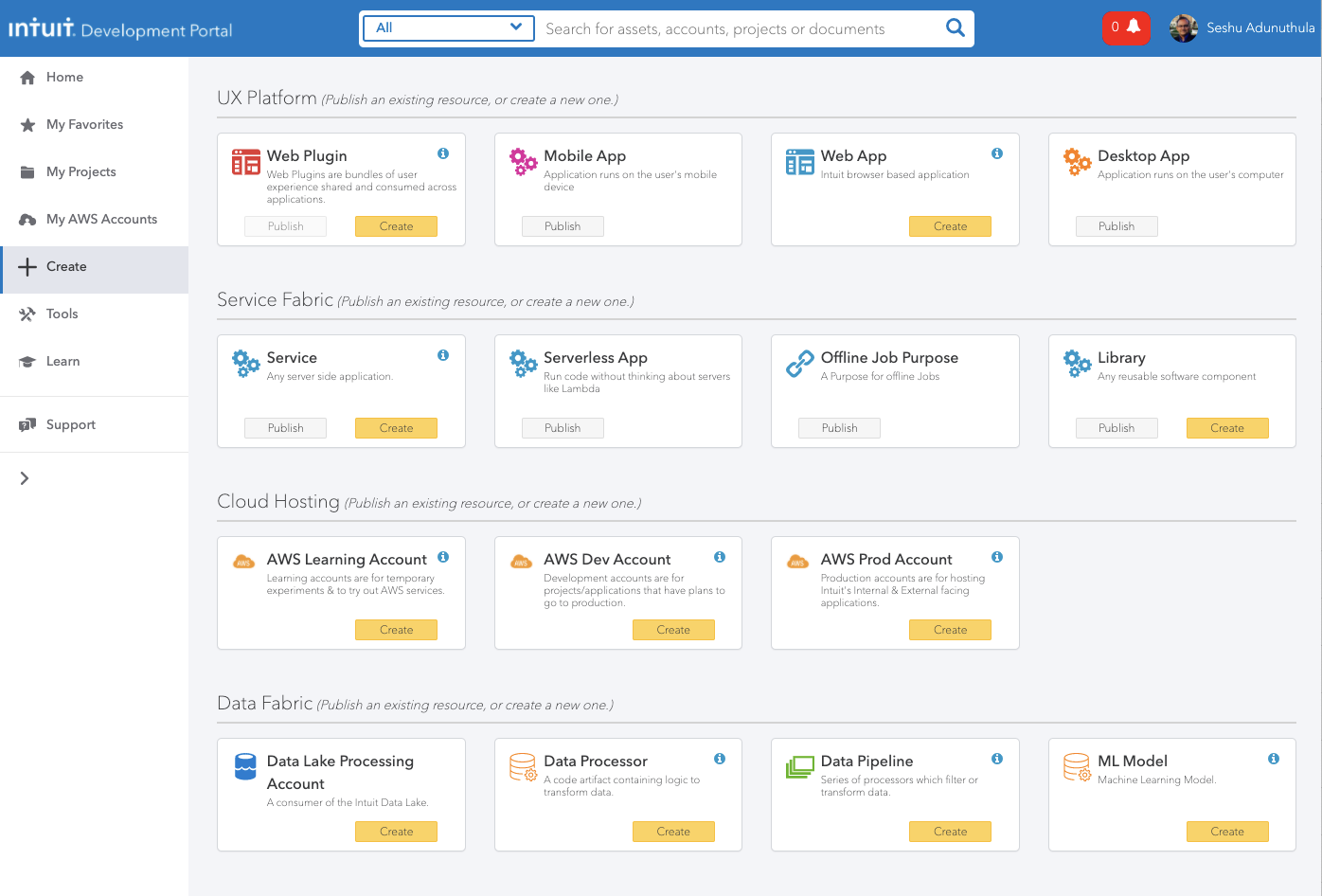Click Create button on Service card
1322x896 pixels.
396,428
